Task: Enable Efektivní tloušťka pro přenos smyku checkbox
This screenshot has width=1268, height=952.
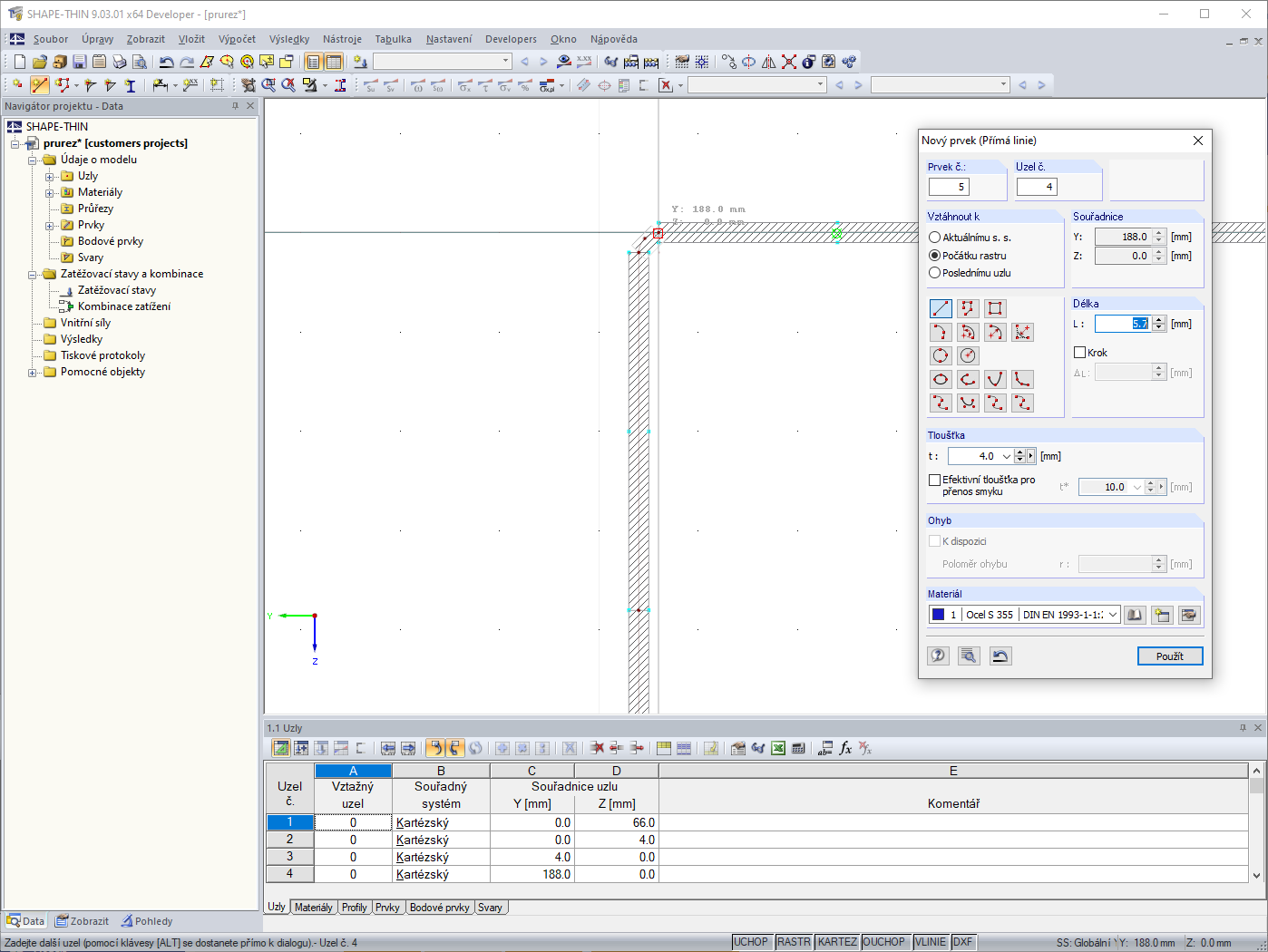Action: [934, 480]
